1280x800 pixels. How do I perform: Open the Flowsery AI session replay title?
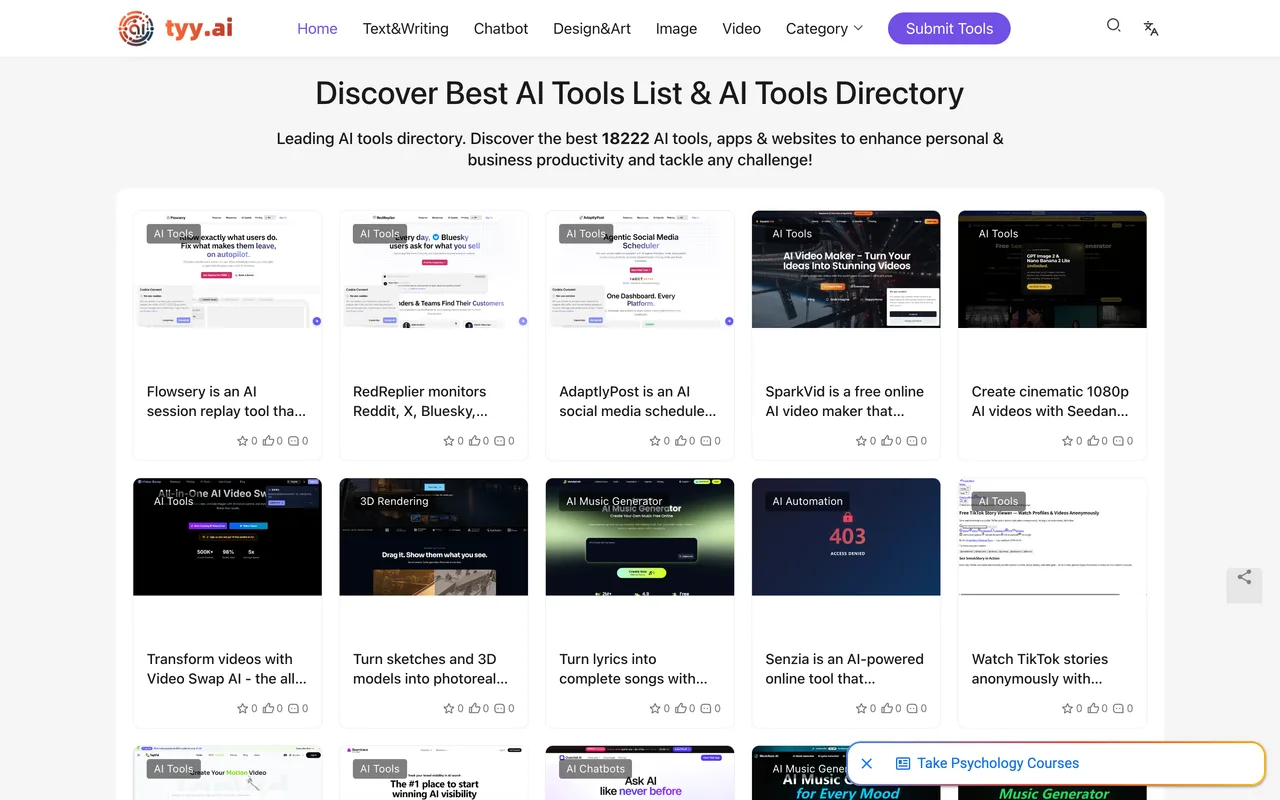[x=227, y=401]
